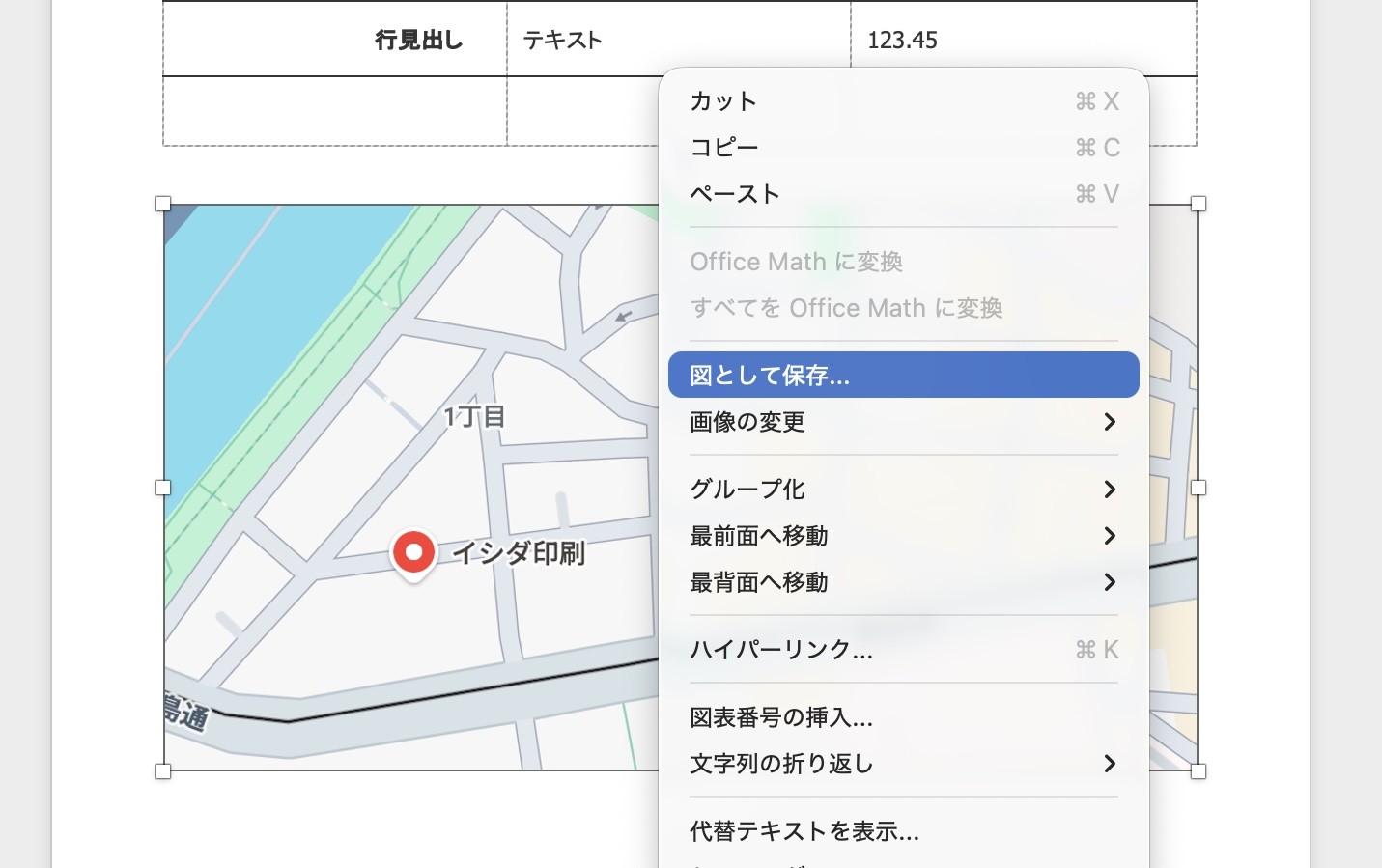Viewport: 1382px width, 868px height.
Task: Click the right-middle image resize handle
Action: (1199, 488)
